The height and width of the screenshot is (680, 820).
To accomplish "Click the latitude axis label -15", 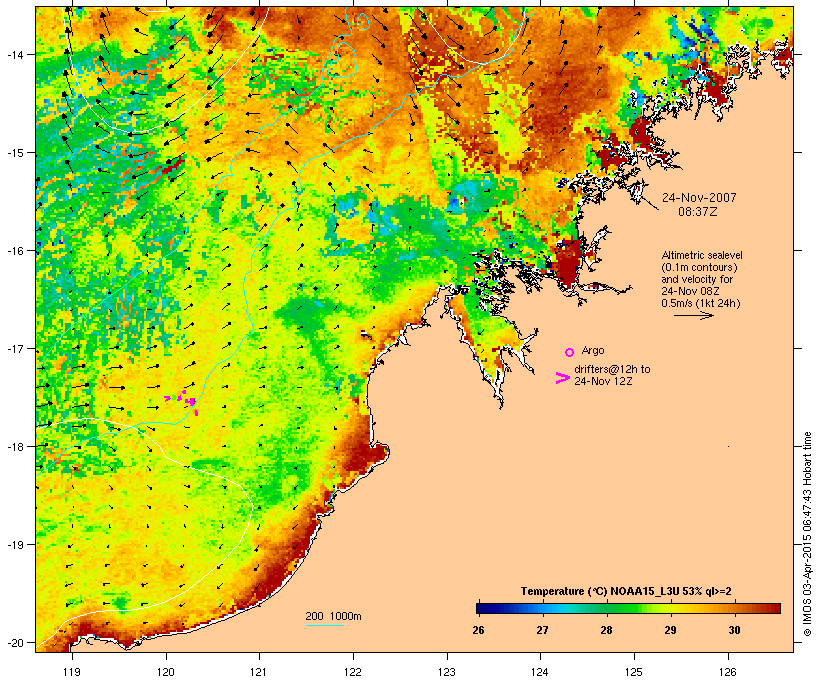I will 15,153.
